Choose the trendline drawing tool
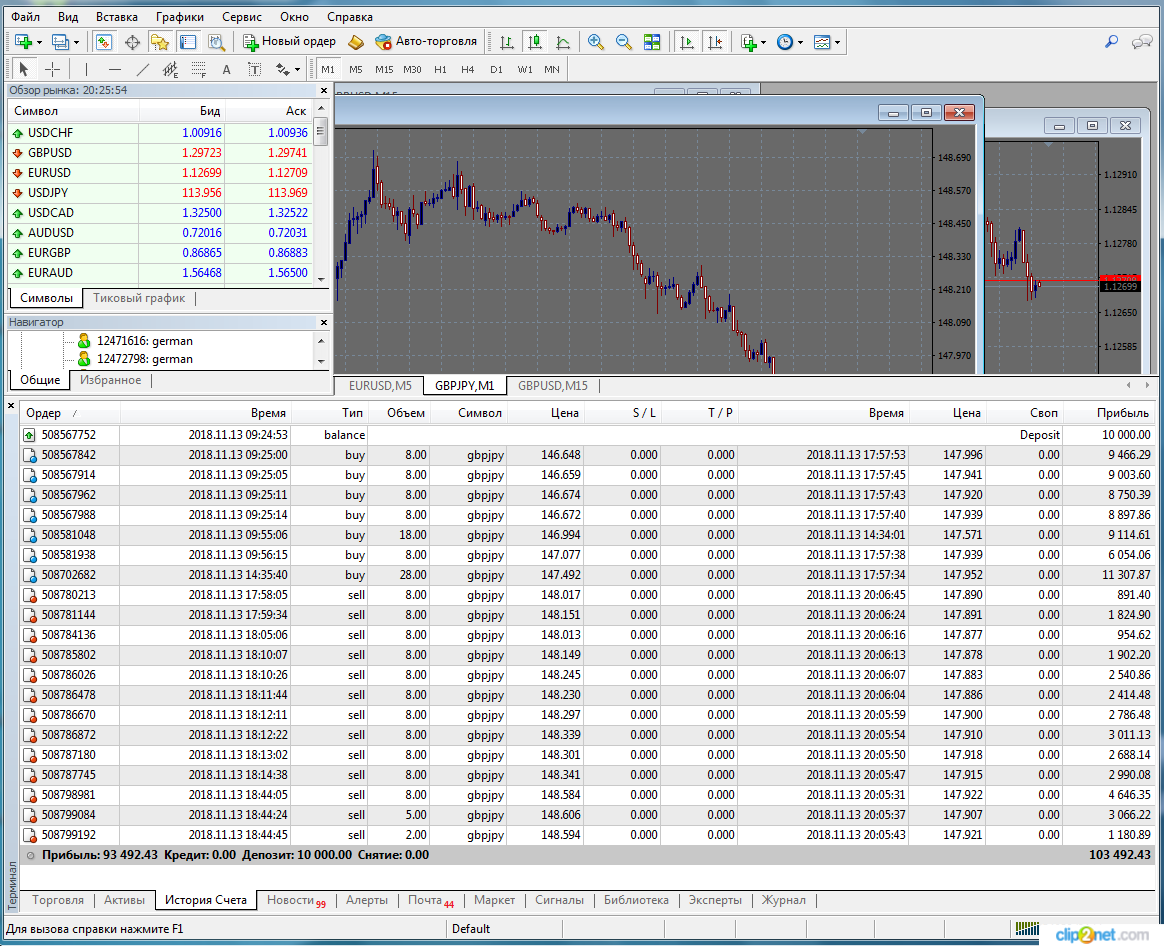1164x946 pixels. pyautogui.click(x=143, y=69)
